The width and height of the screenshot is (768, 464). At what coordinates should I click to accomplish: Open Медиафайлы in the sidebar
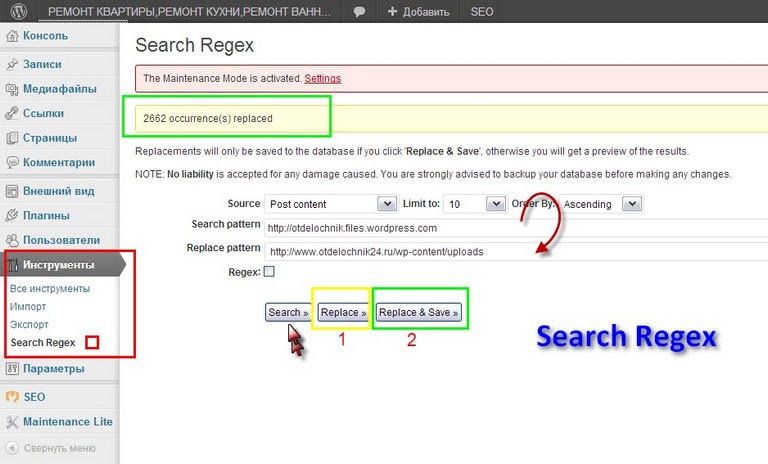coord(60,89)
